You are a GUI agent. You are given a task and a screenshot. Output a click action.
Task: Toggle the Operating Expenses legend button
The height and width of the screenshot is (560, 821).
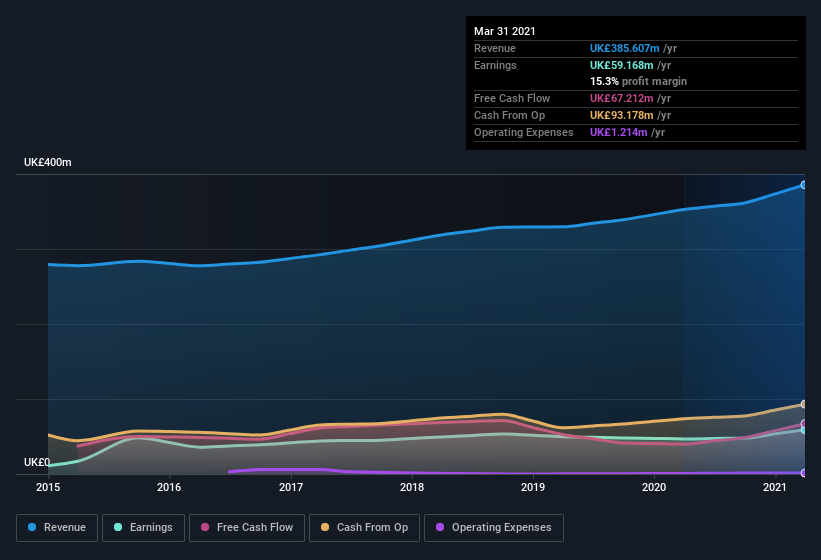494,528
